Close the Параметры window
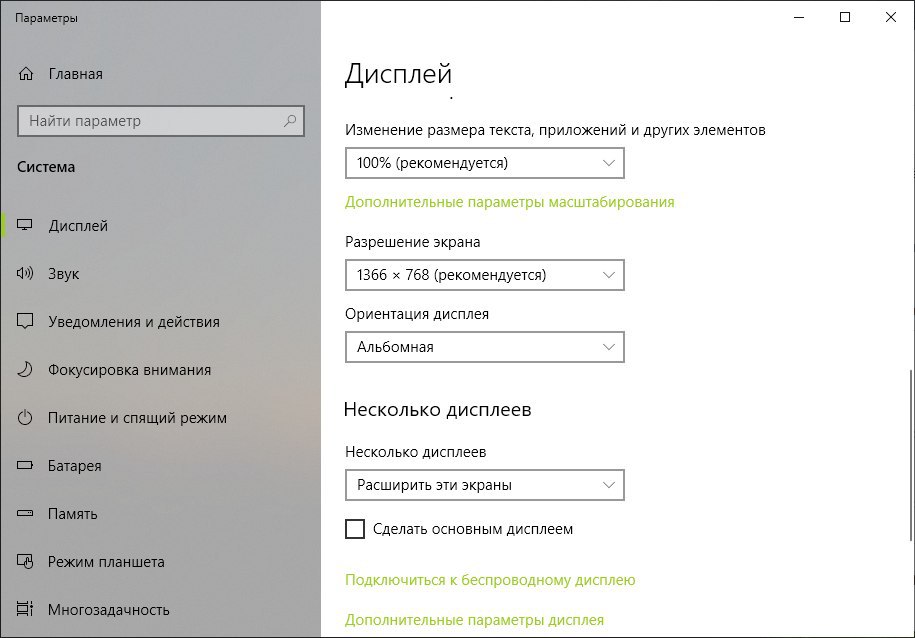The height and width of the screenshot is (638, 915). point(890,18)
